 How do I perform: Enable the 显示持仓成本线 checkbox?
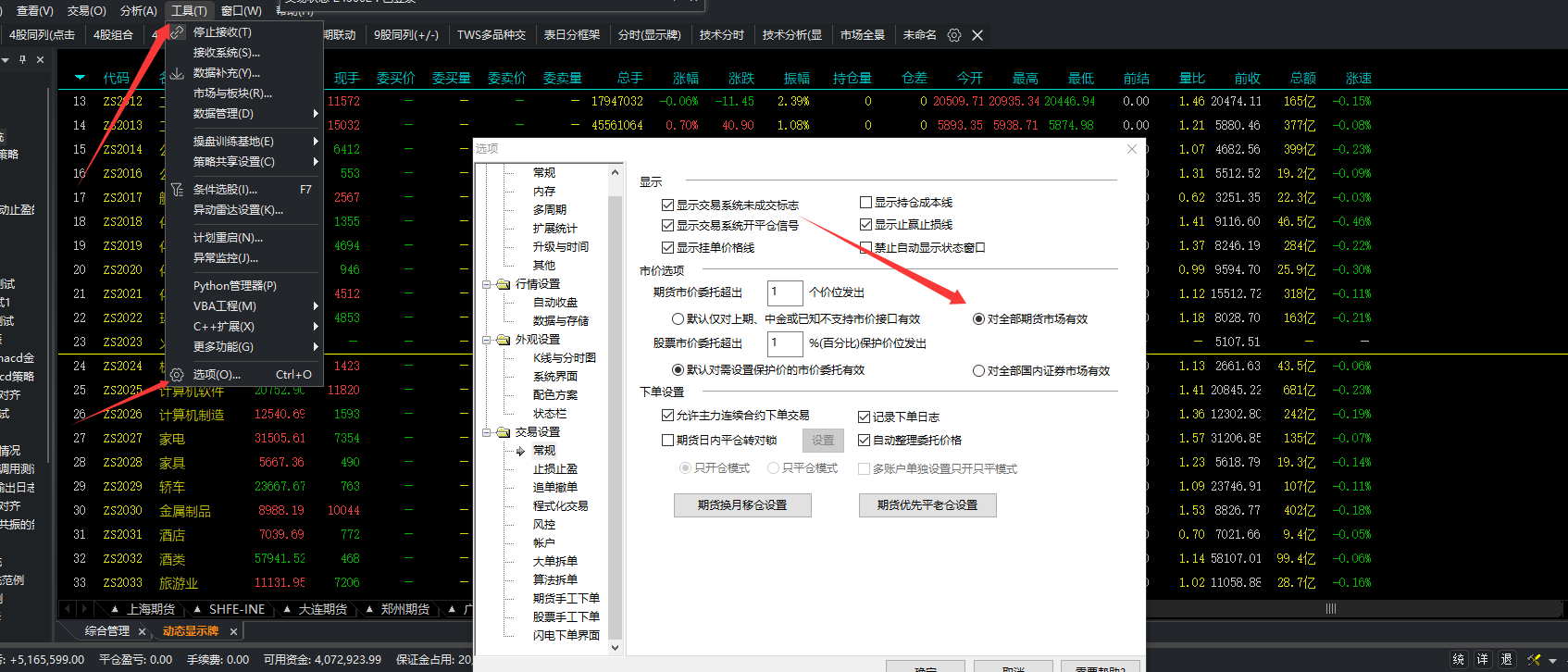[x=865, y=203]
